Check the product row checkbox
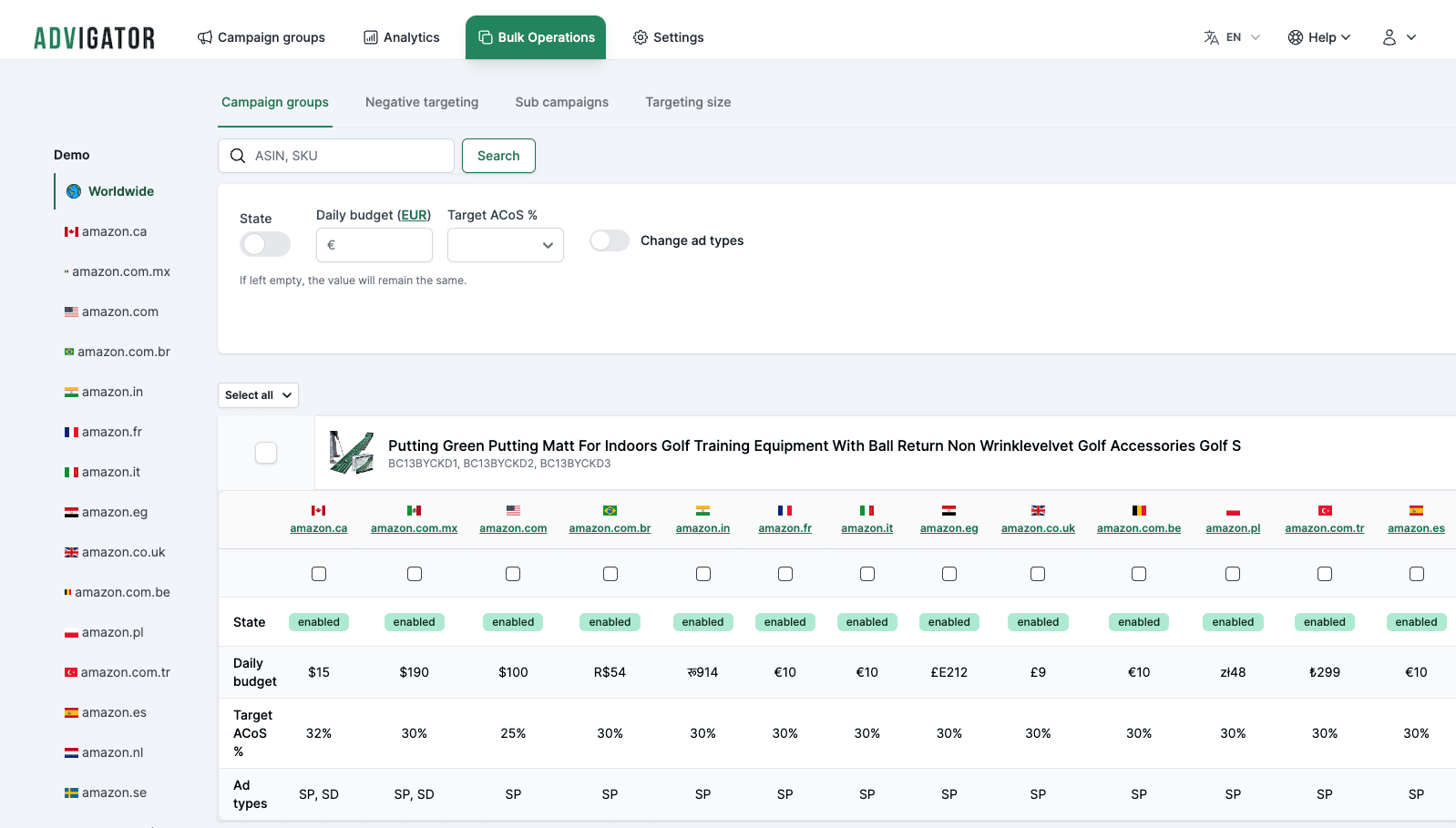1456x828 pixels. click(266, 453)
